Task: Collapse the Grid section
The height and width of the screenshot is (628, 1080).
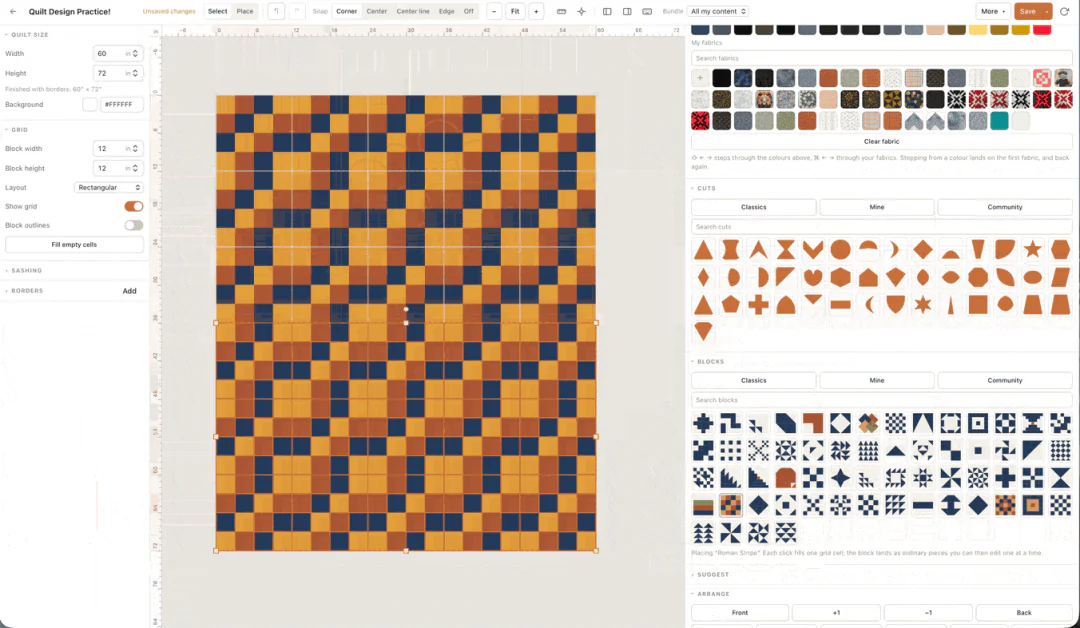Action: pyautogui.click(x=17, y=129)
